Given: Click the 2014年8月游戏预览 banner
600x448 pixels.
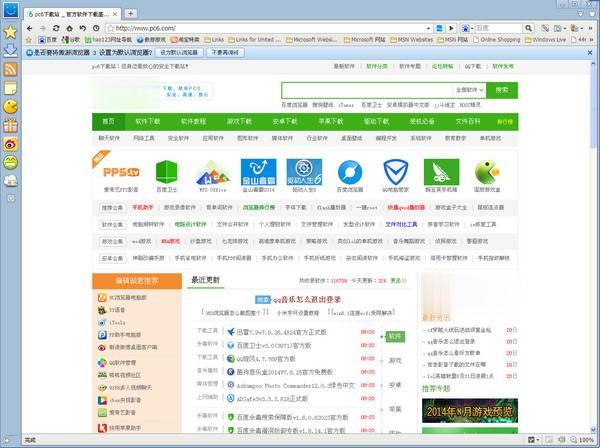Looking at the screenshot, I should click(x=470, y=411).
